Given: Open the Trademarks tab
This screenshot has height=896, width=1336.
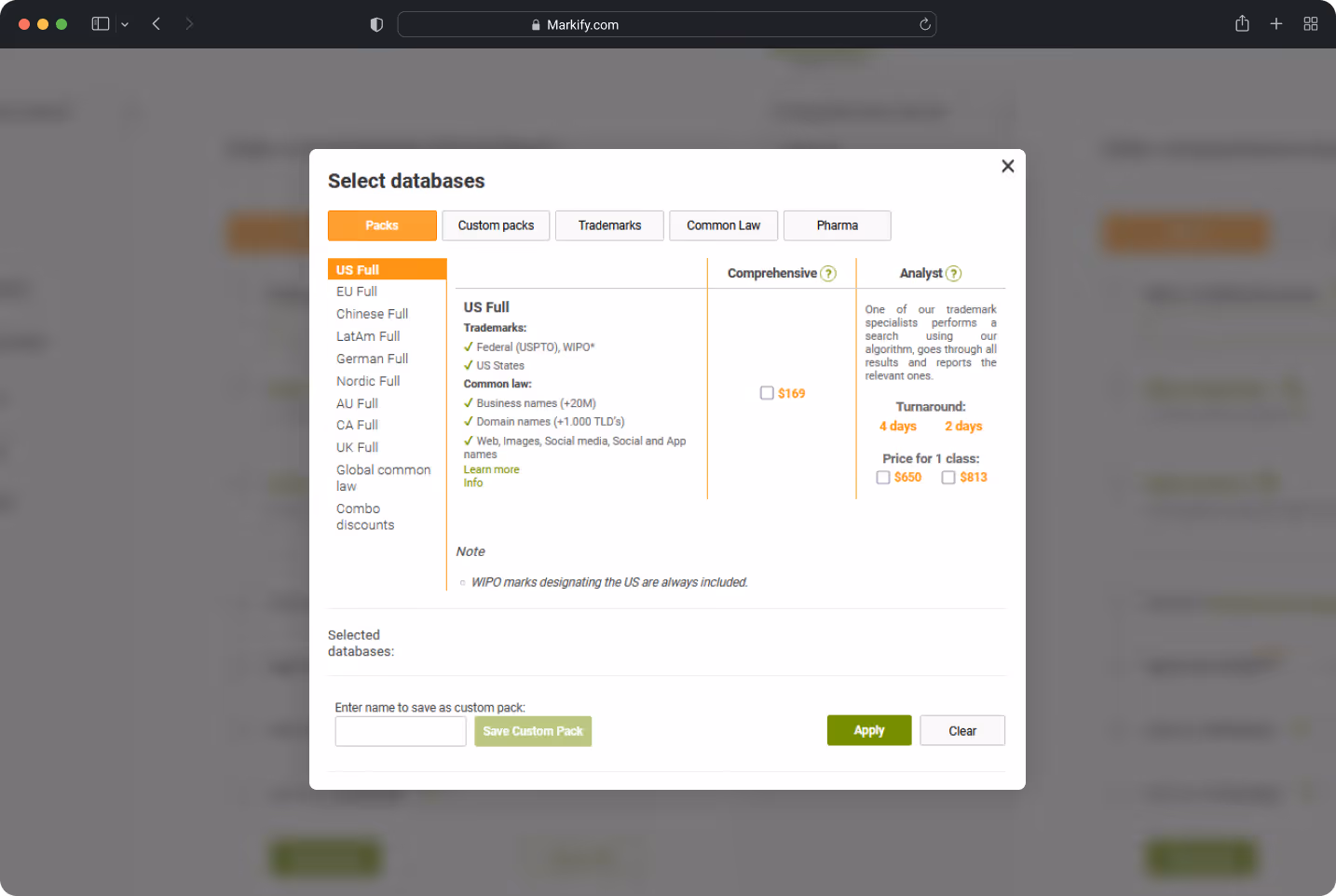Looking at the screenshot, I should coord(609,225).
